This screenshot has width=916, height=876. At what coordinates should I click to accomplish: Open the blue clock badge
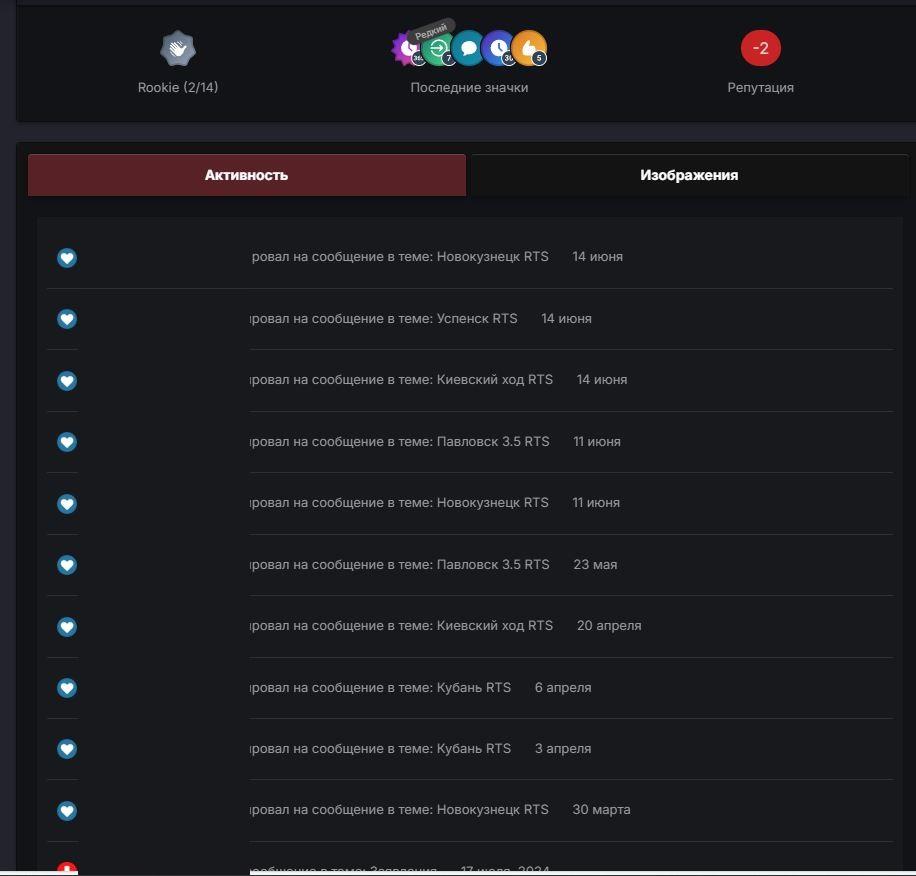[x=498, y=48]
